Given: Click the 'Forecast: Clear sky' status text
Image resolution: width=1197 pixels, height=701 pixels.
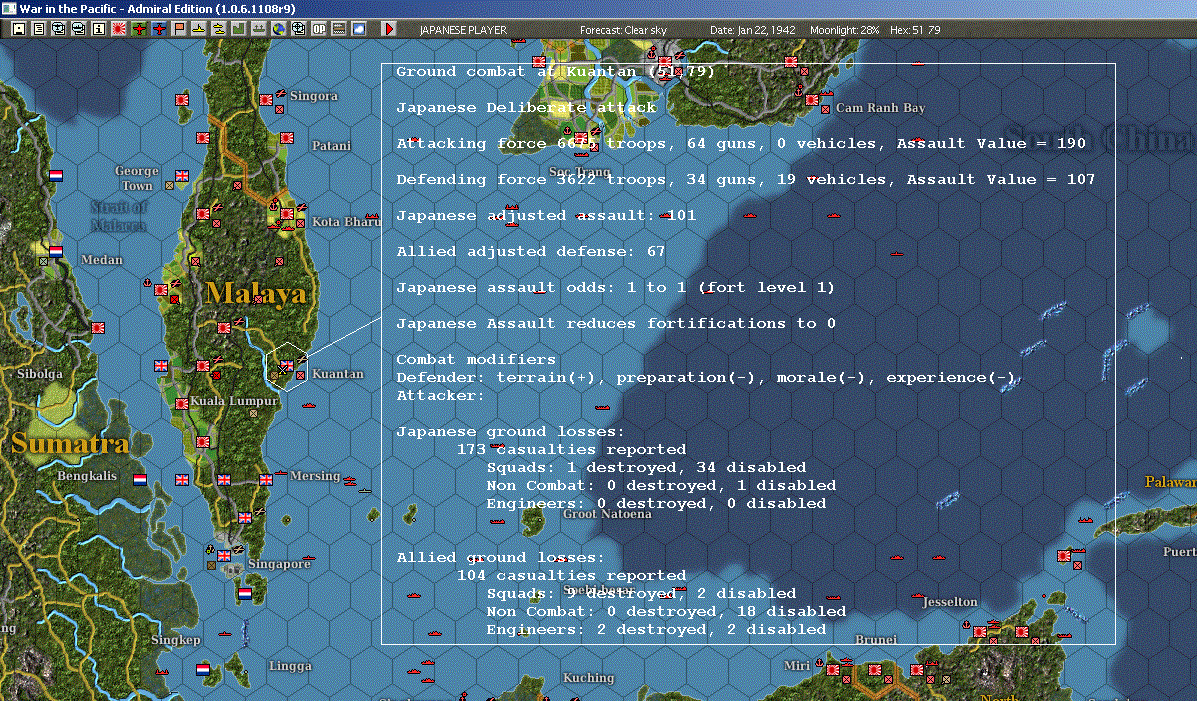Looking at the screenshot, I should 623,30.
